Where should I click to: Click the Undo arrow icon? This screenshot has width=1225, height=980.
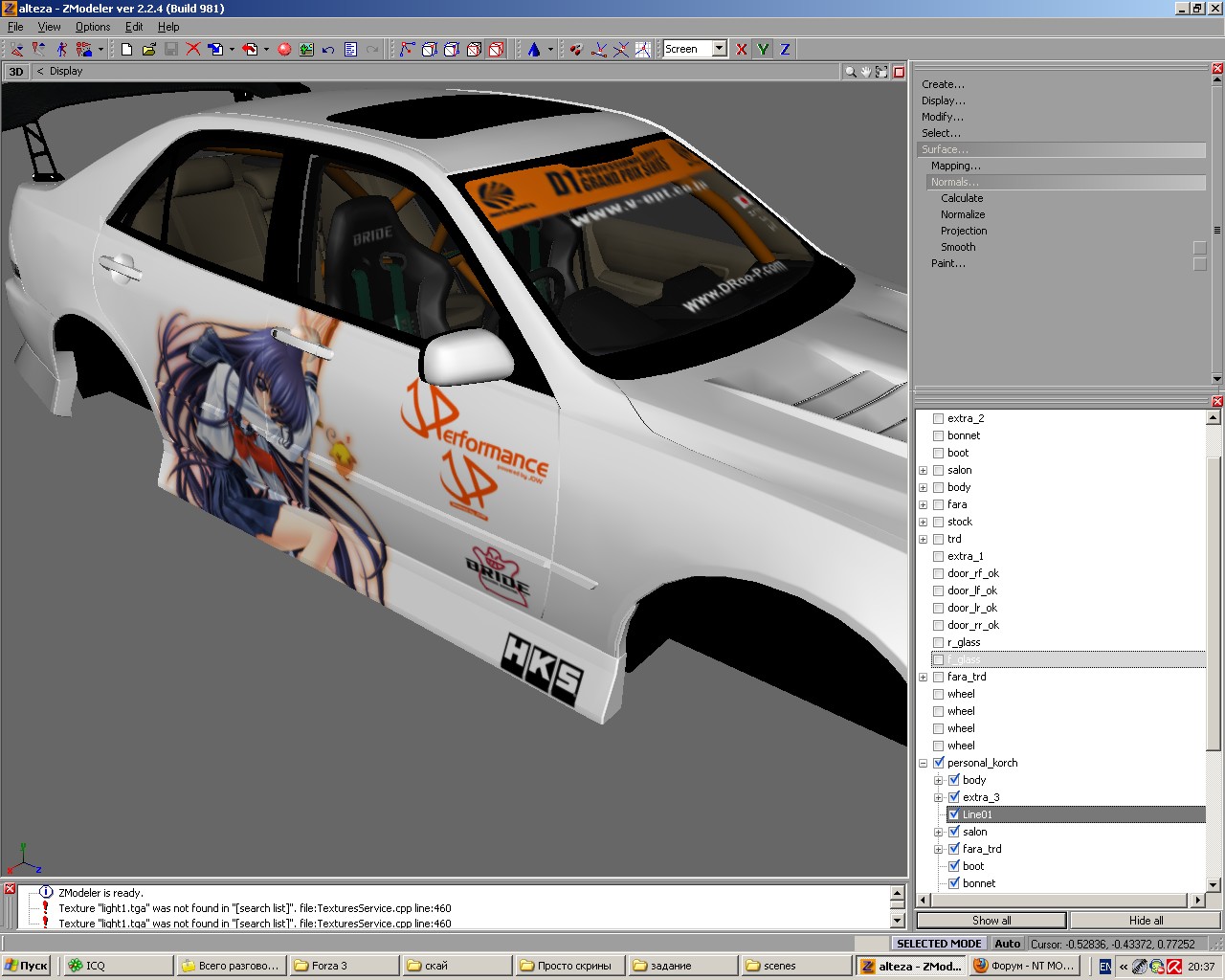point(328,49)
